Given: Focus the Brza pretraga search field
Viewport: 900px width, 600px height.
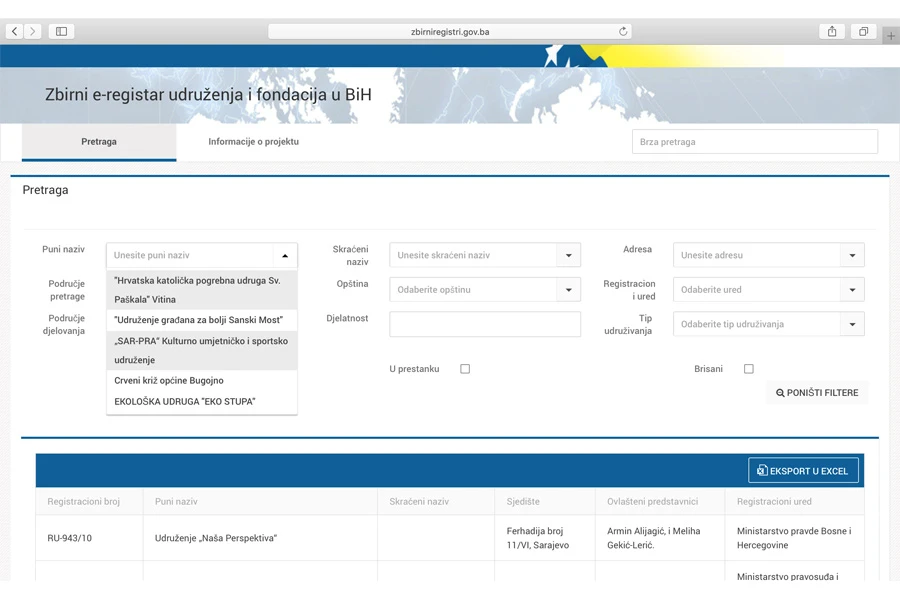Looking at the screenshot, I should 754,142.
